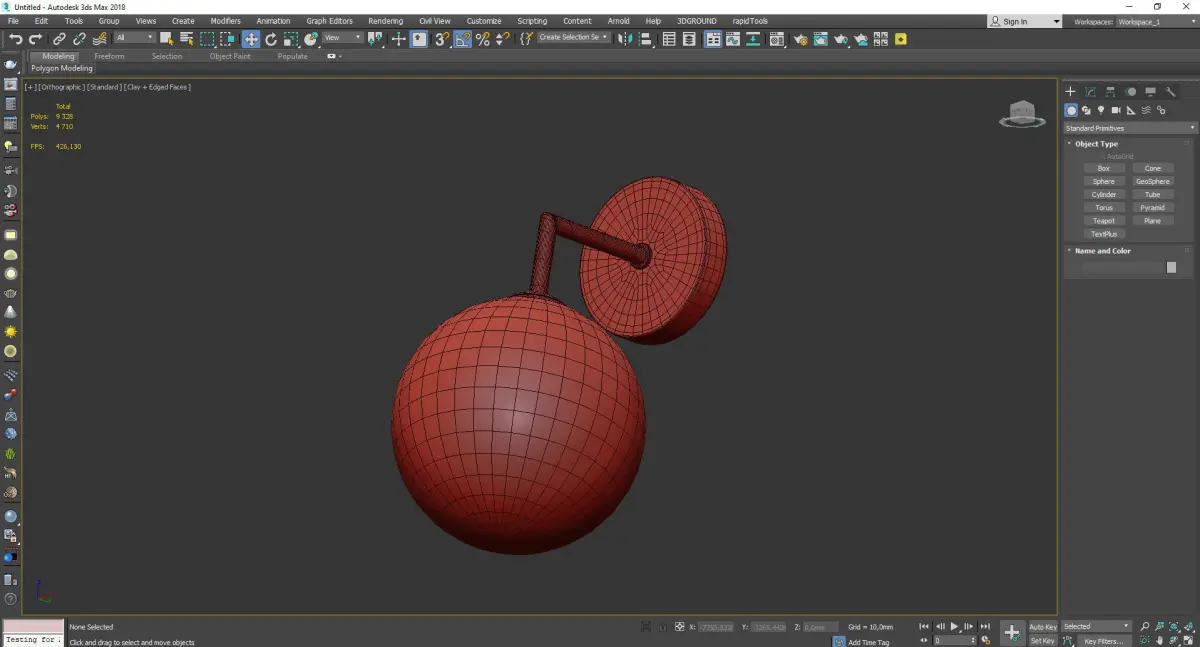Click the Torus primitive button

click(x=1104, y=207)
